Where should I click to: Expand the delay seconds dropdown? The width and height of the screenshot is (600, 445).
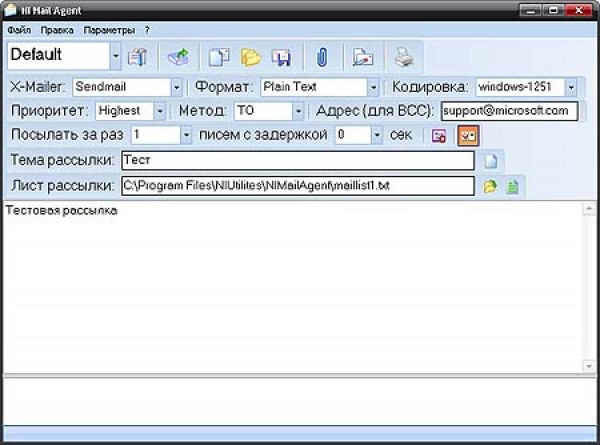(x=377, y=135)
